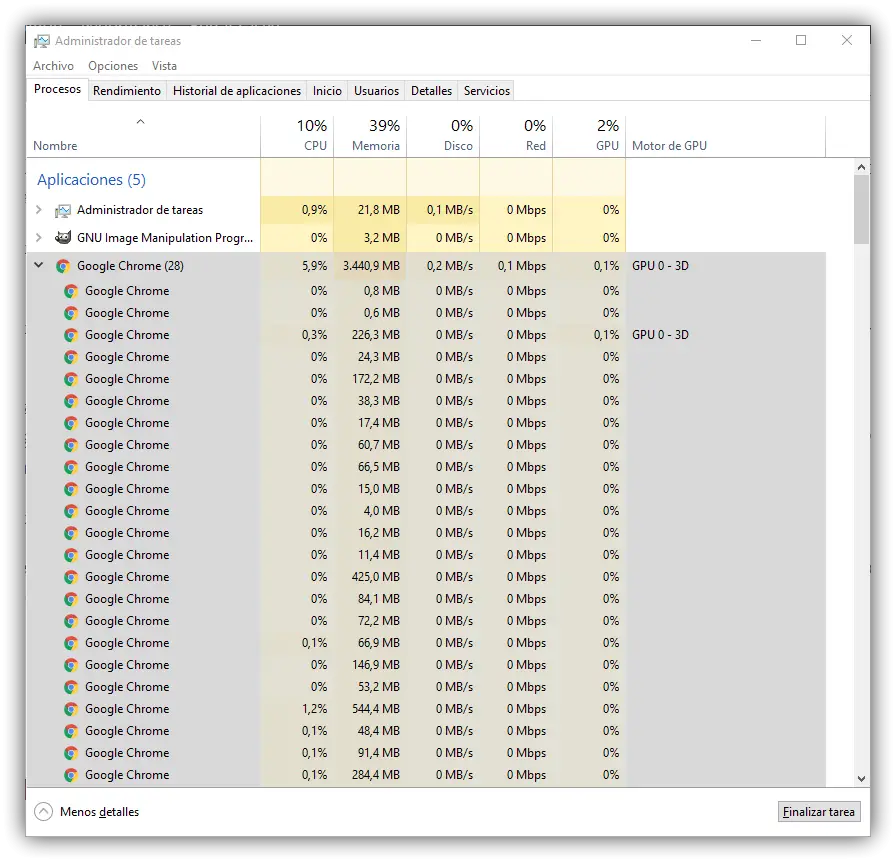This screenshot has height=862, width=896.
Task: Sort by the Memoria column header
Action: pos(370,135)
